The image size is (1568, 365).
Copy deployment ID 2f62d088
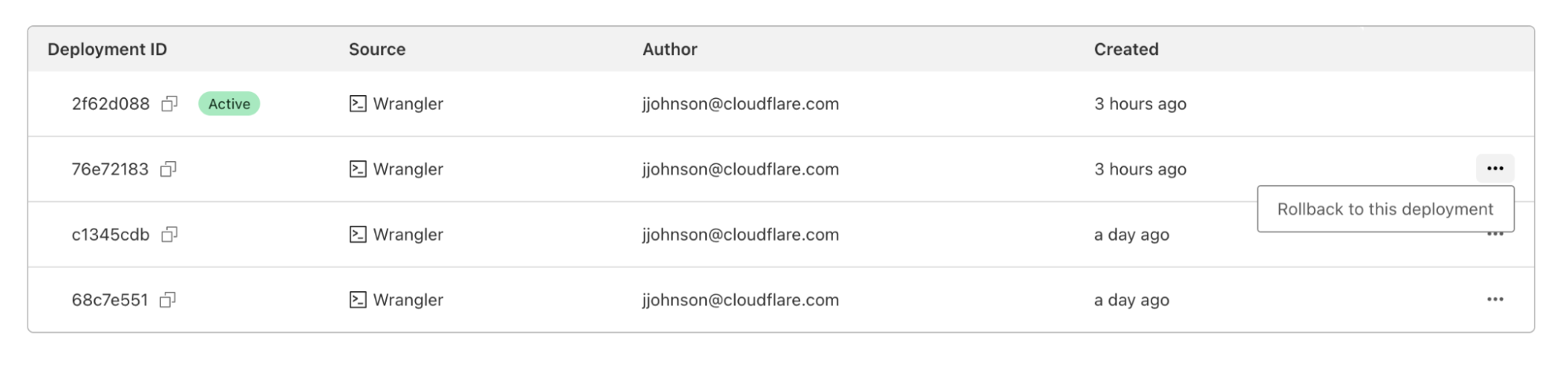click(x=169, y=104)
